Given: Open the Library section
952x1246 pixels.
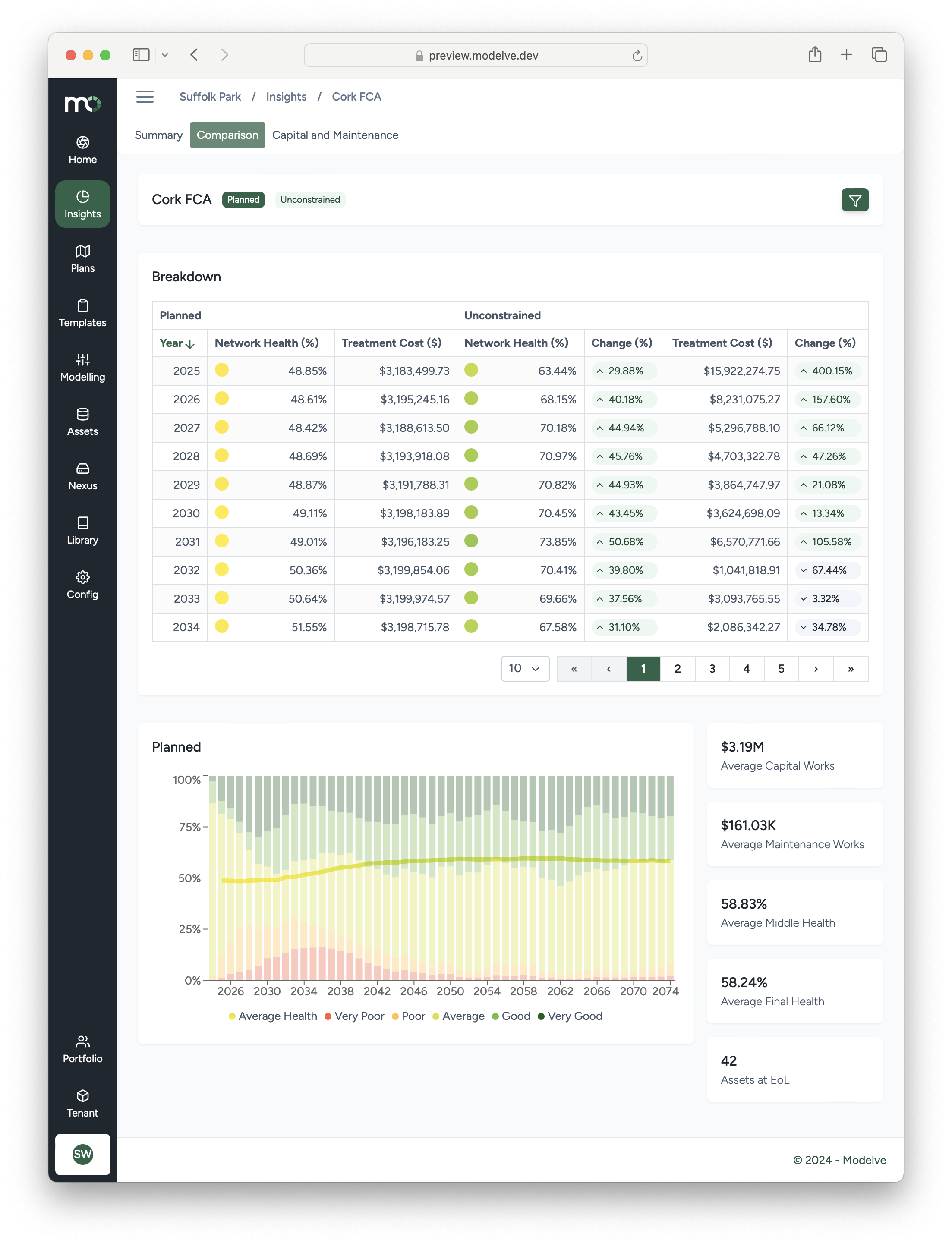Looking at the screenshot, I should pos(82,529).
